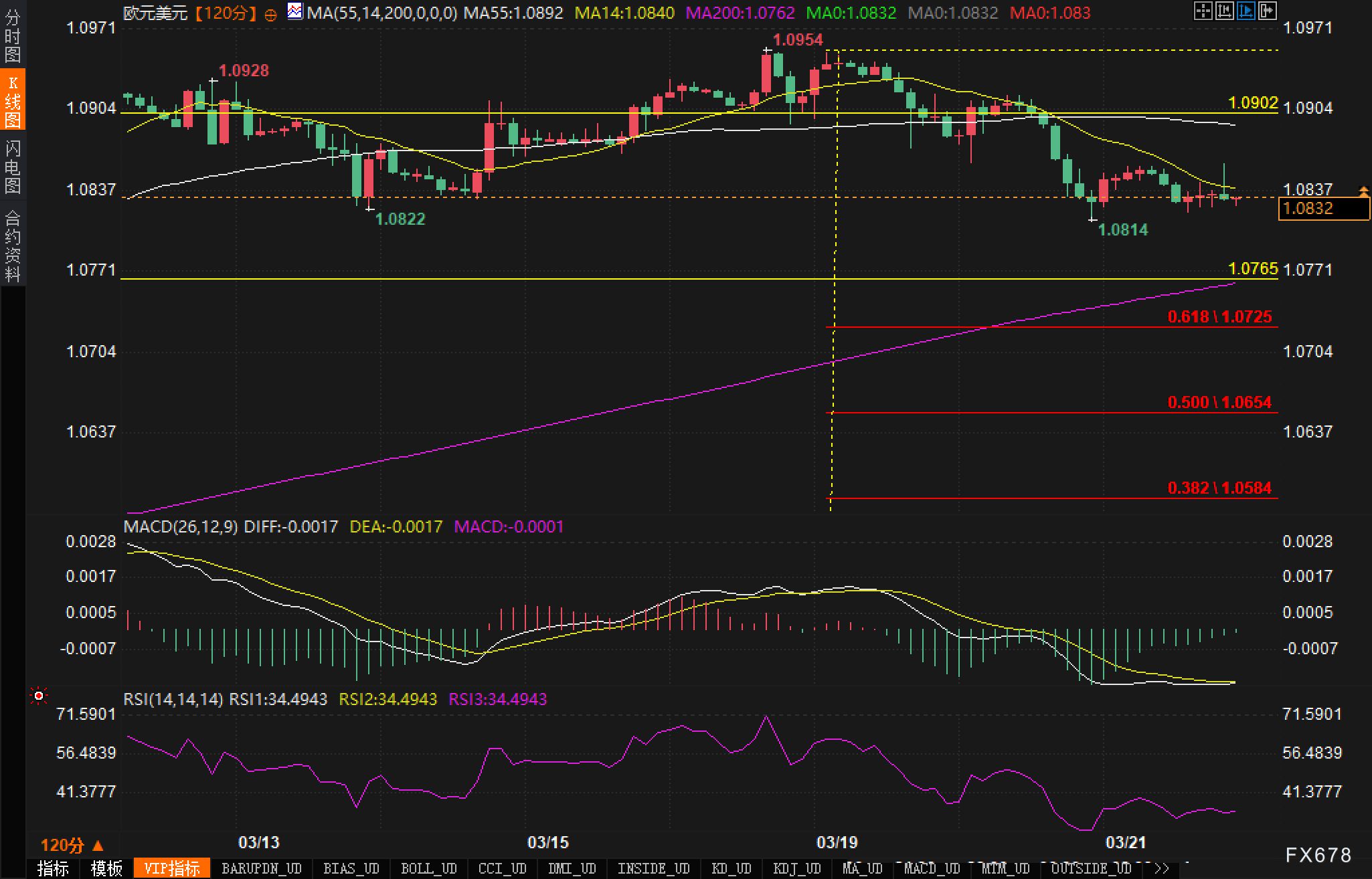Open the 合约资料 side tab
Image resolution: width=1372 pixels, height=879 pixels.
13,246
